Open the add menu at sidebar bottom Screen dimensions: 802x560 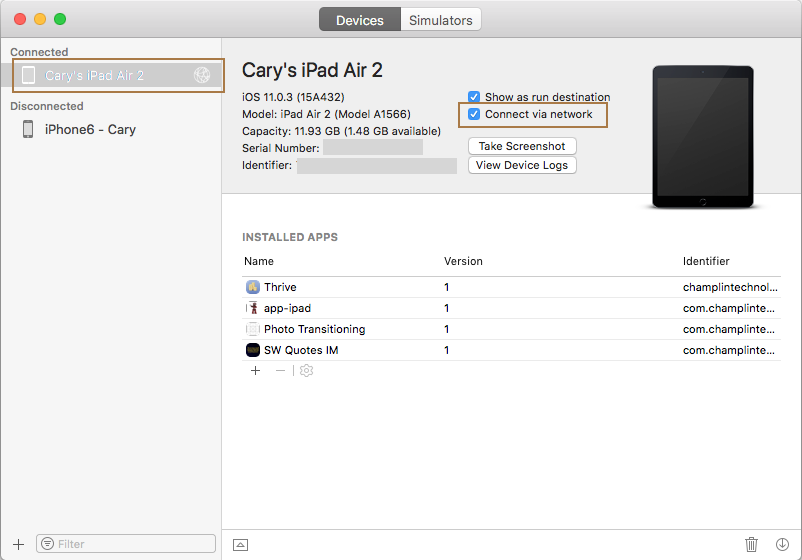point(18,544)
